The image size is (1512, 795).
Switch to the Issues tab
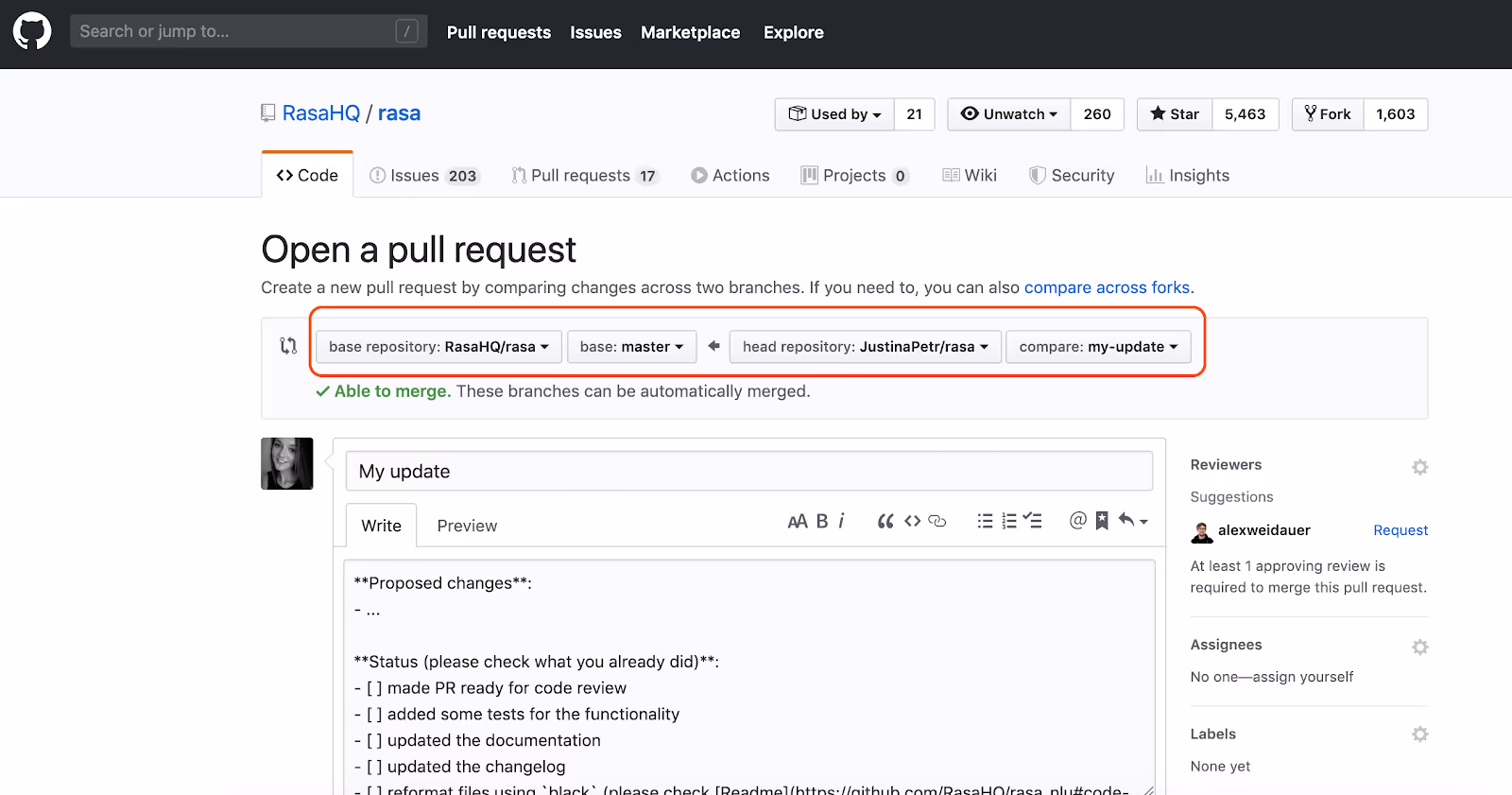(424, 176)
